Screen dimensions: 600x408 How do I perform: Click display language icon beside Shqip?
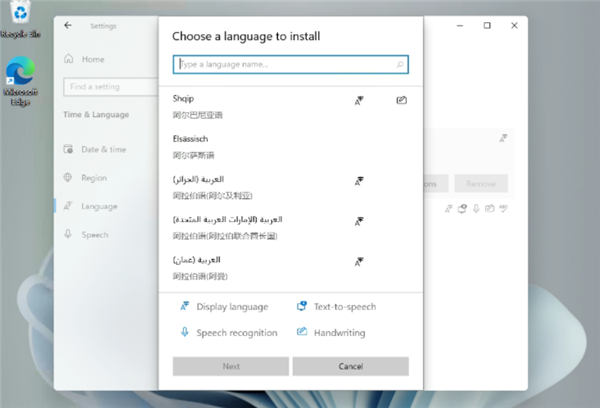(x=359, y=101)
